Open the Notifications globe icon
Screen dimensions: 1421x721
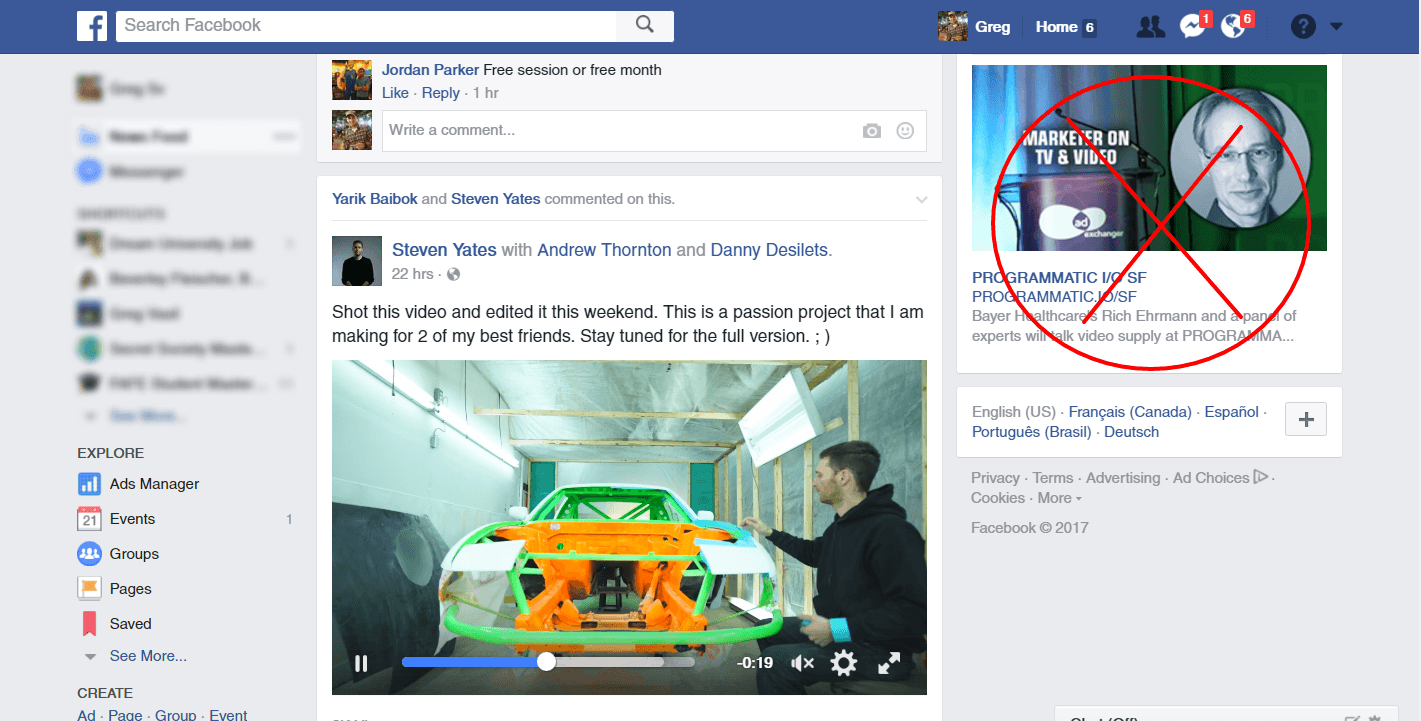(x=1233, y=27)
